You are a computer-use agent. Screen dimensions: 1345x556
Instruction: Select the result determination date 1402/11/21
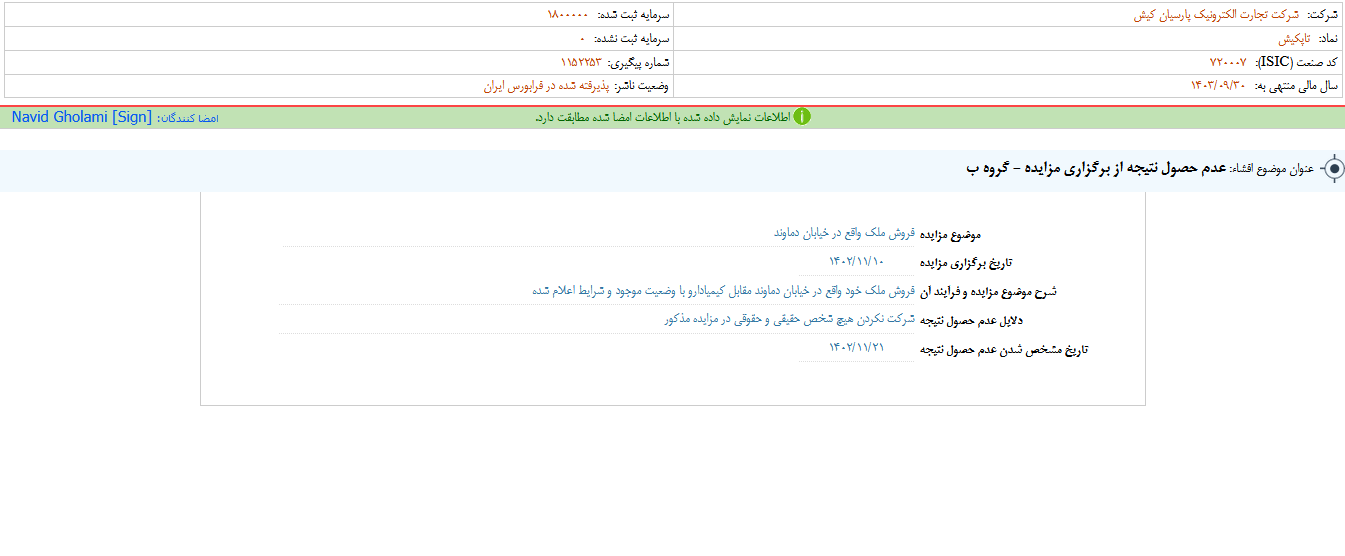857,348
